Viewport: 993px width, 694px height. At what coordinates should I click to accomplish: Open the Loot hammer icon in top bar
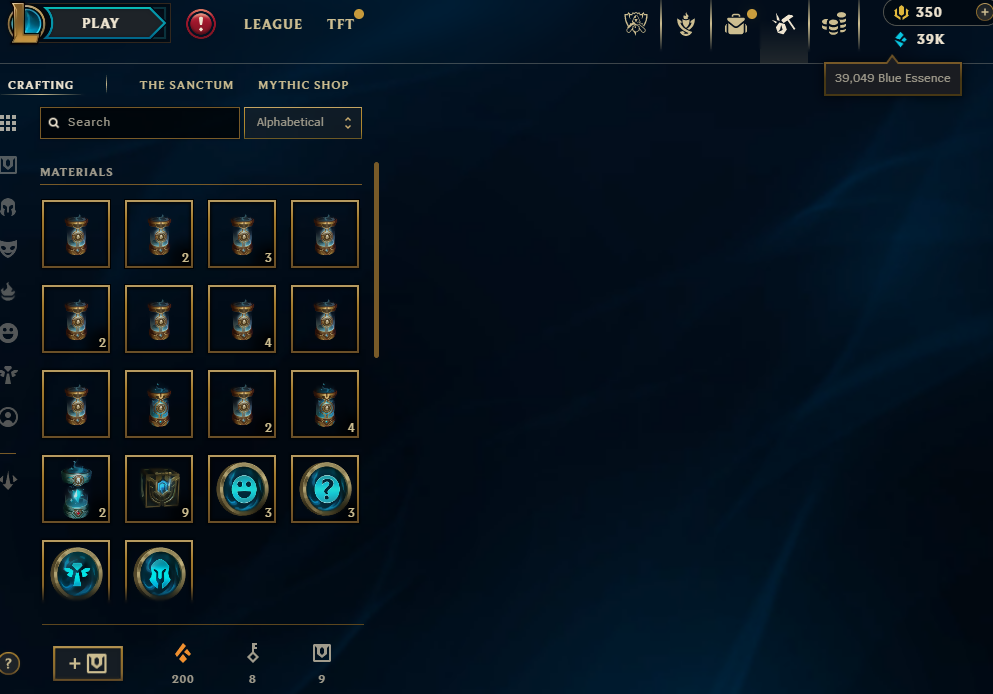click(x=784, y=24)
